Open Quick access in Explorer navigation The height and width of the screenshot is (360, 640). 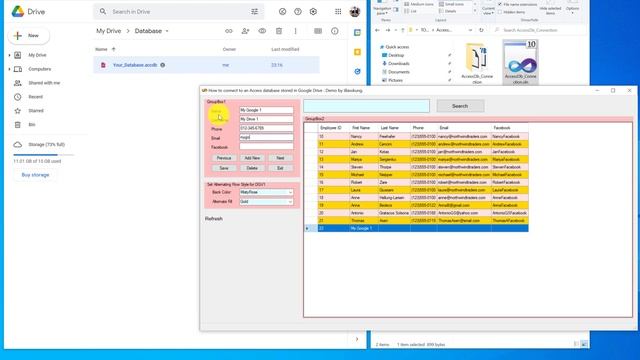(394, 47)
